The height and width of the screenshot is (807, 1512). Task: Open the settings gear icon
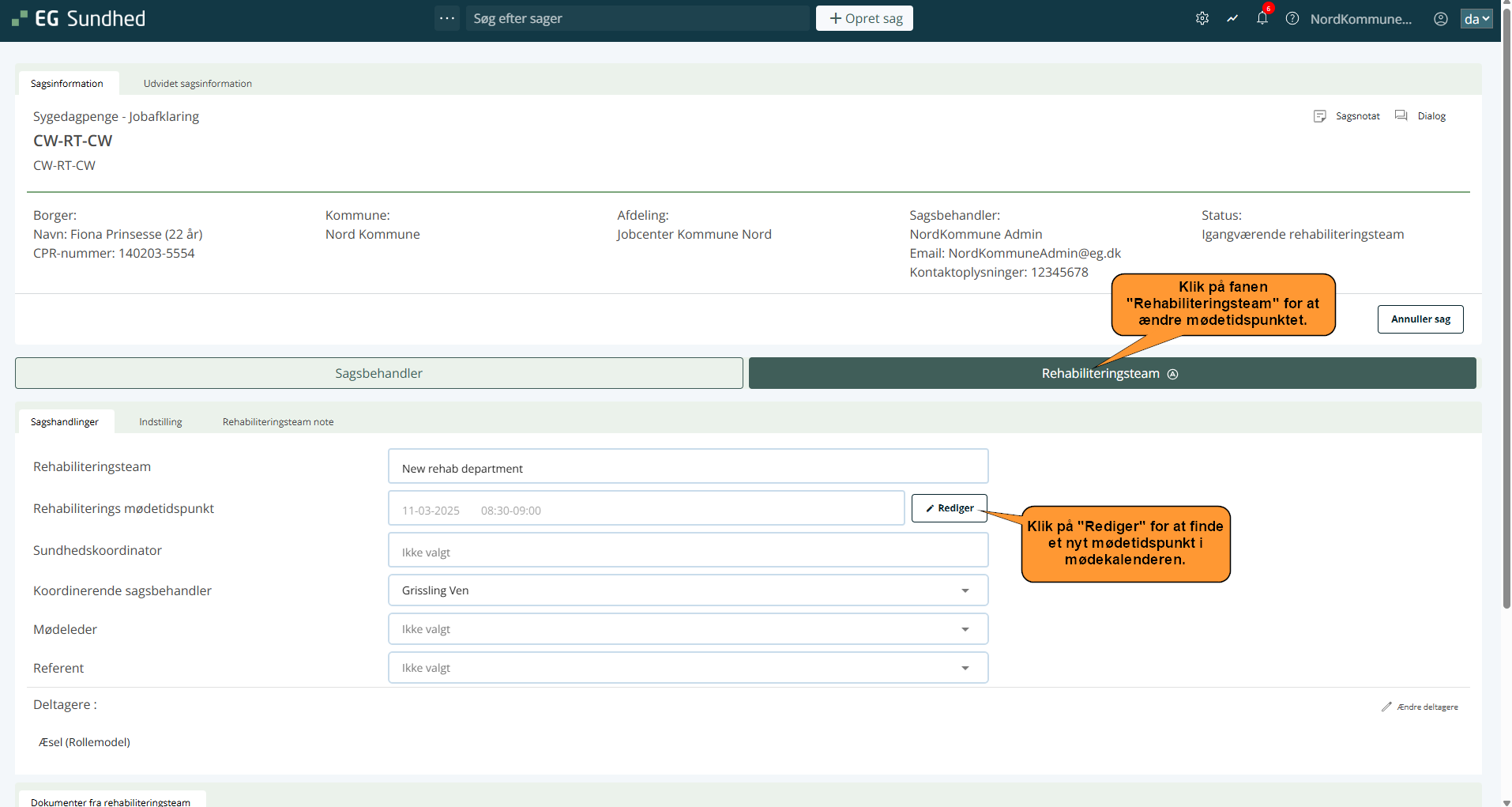click(1202, 19)
